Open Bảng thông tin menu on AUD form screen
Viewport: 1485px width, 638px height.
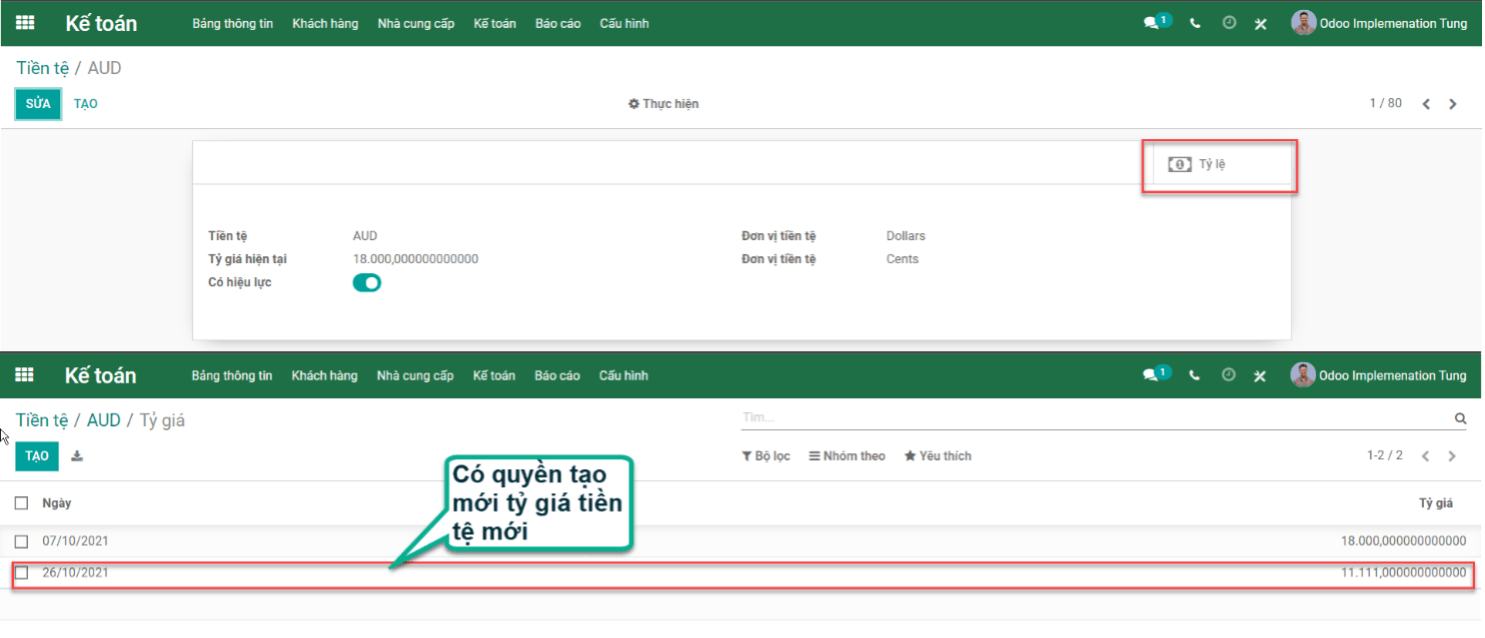[x=232, y=23]
